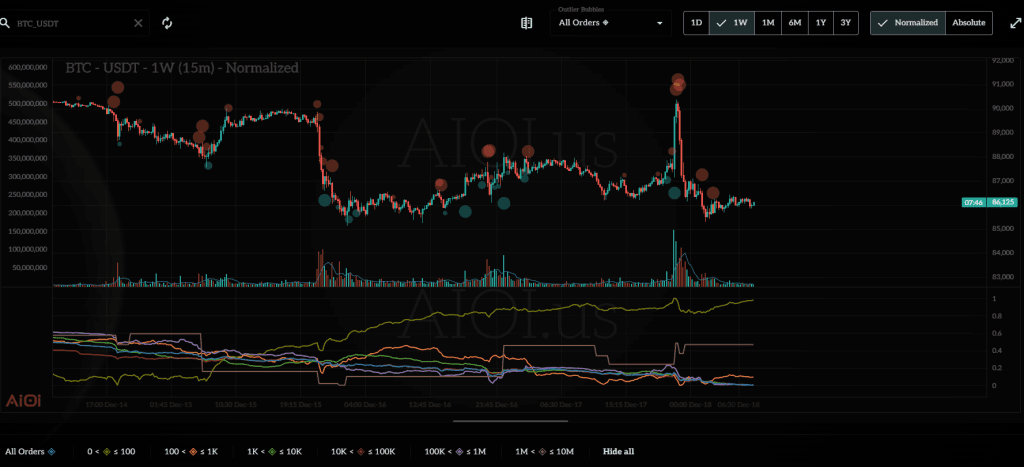
Task: Toggle the All Orders legend series
Action: pos(30,451)
